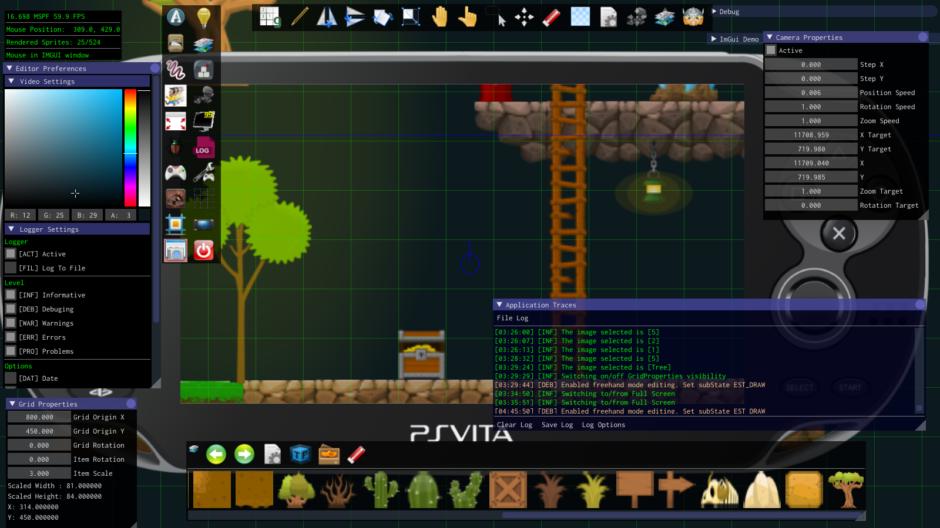Click the green left arrow in asset bar
The height and width of the screenshot is (528, 940).
[x=216, y=454]
